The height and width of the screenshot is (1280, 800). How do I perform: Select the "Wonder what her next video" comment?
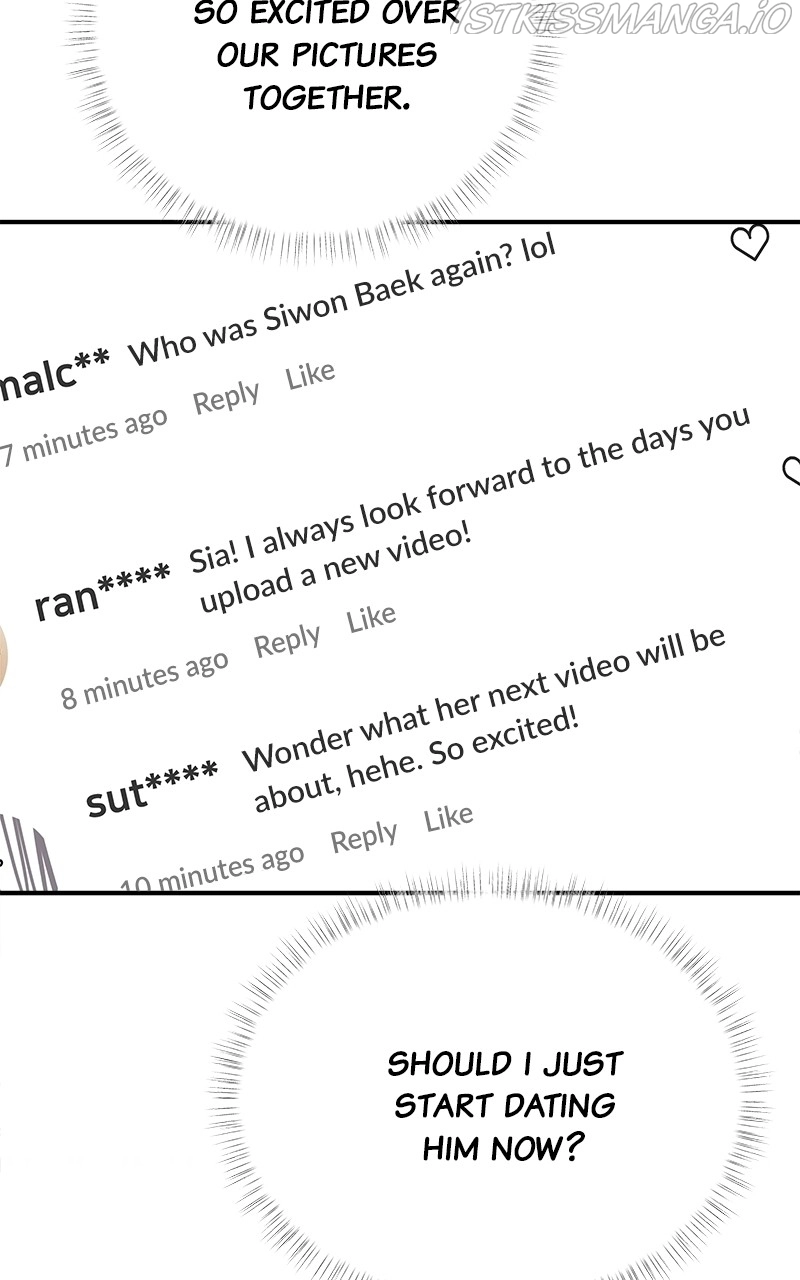tap(485, 718)
